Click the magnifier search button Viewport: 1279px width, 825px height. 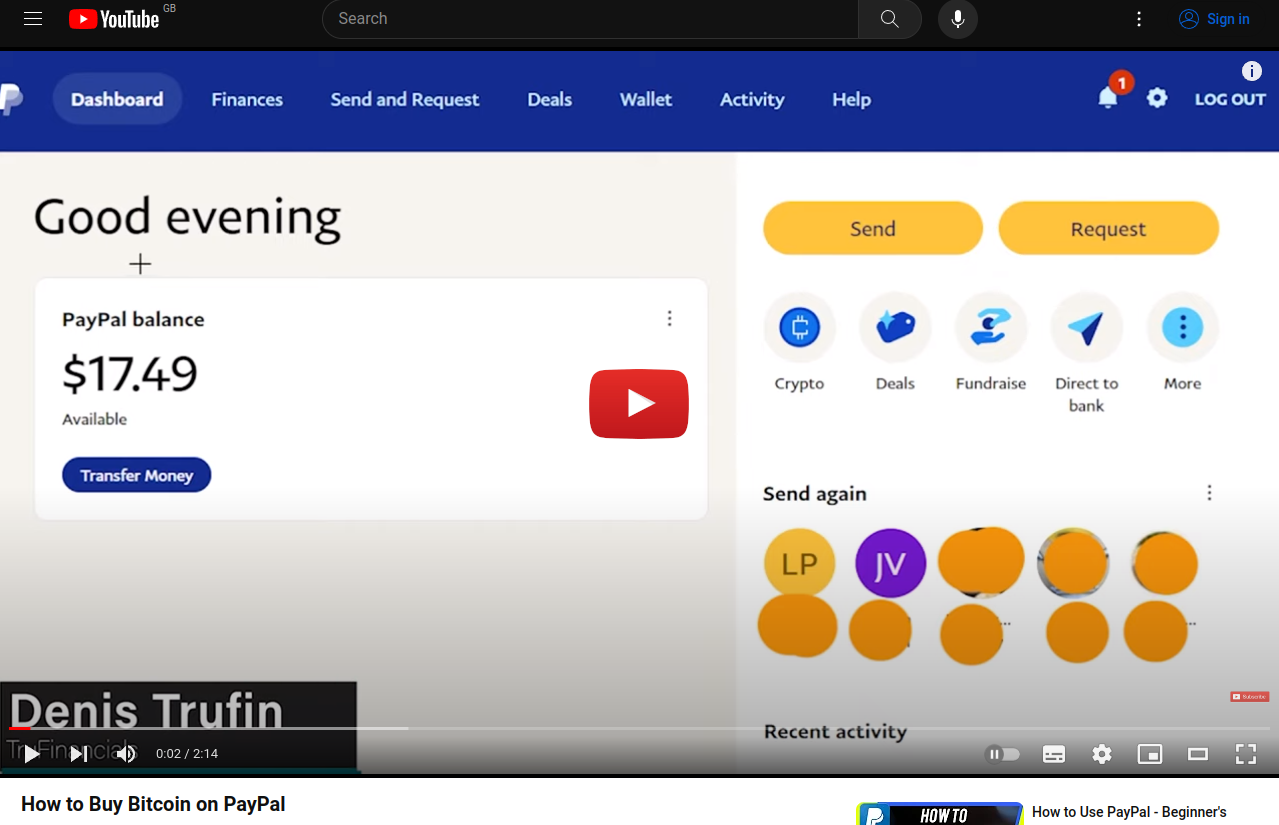[889, 19]
